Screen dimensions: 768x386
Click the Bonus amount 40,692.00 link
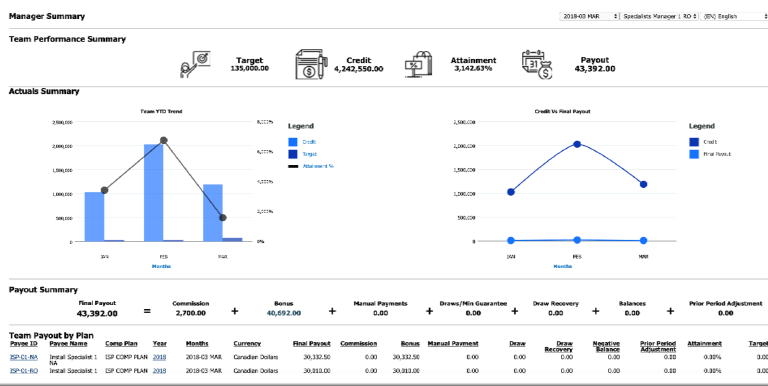(284, 313)
